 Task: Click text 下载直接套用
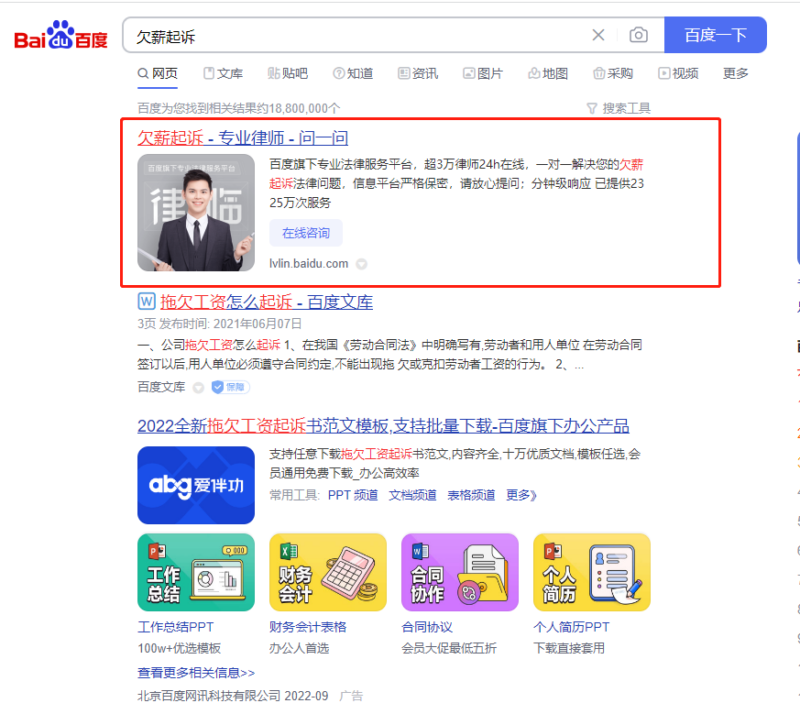[569, 649]
